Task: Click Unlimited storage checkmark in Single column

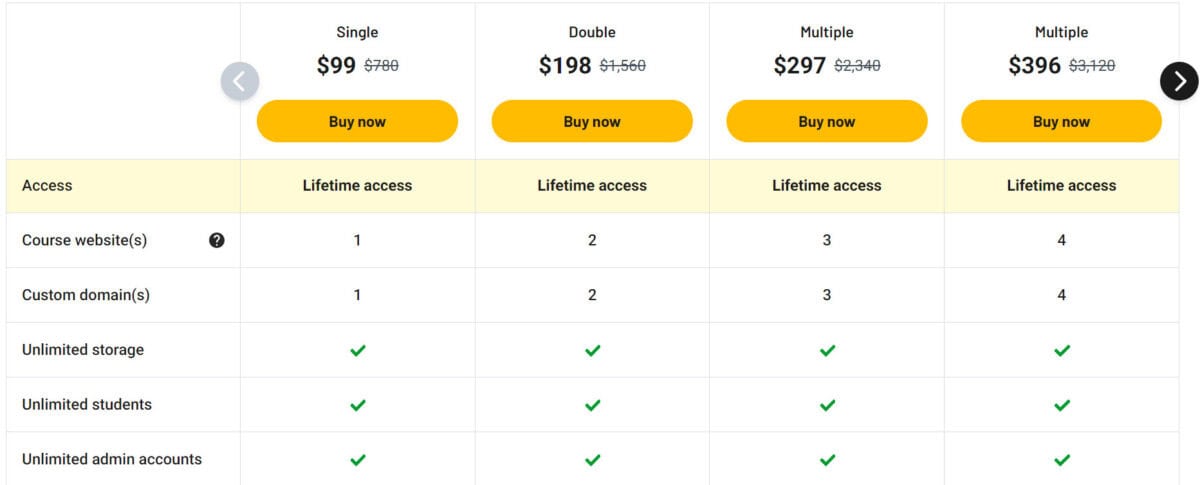Action: [358, 350]
